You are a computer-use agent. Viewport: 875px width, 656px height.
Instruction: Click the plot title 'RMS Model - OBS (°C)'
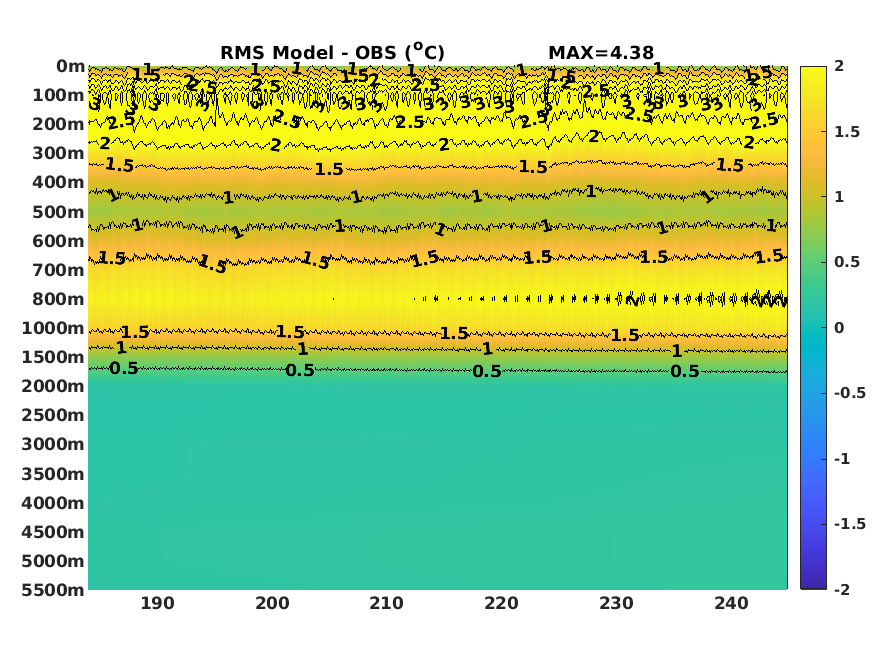coord(332,52)
